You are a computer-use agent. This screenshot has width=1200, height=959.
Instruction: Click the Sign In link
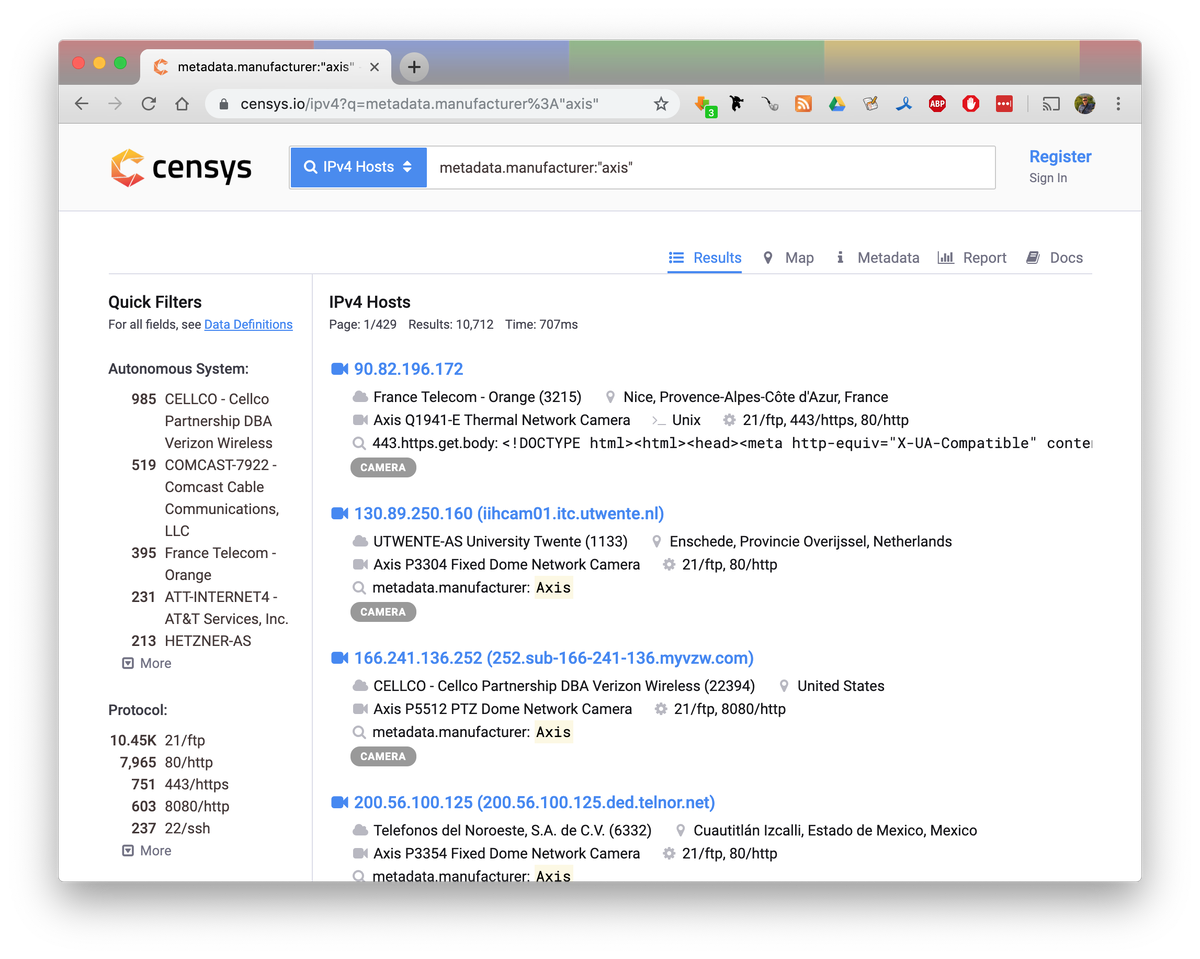click(1048, 178)
